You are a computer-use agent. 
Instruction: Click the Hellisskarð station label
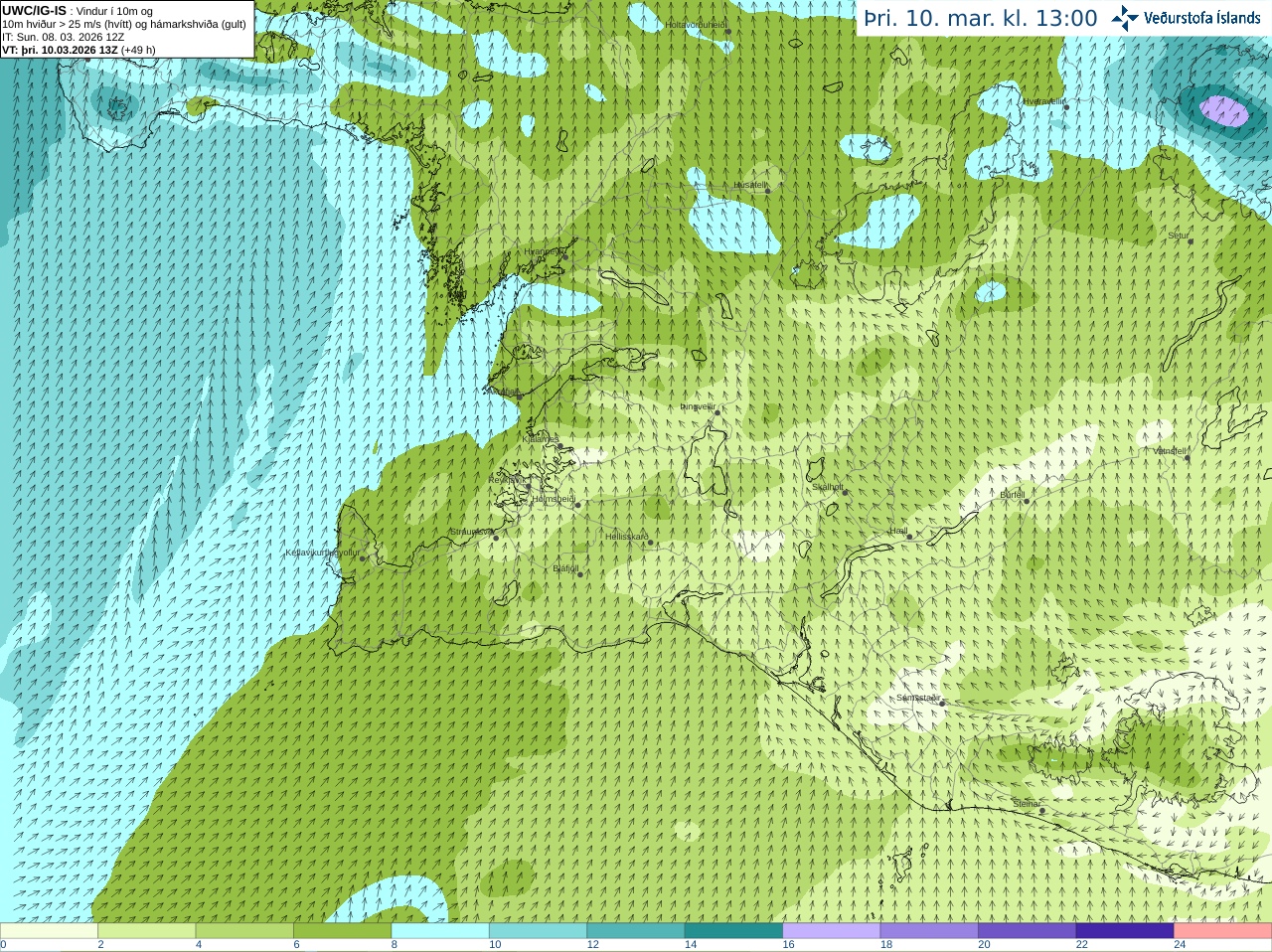(627, 537)
